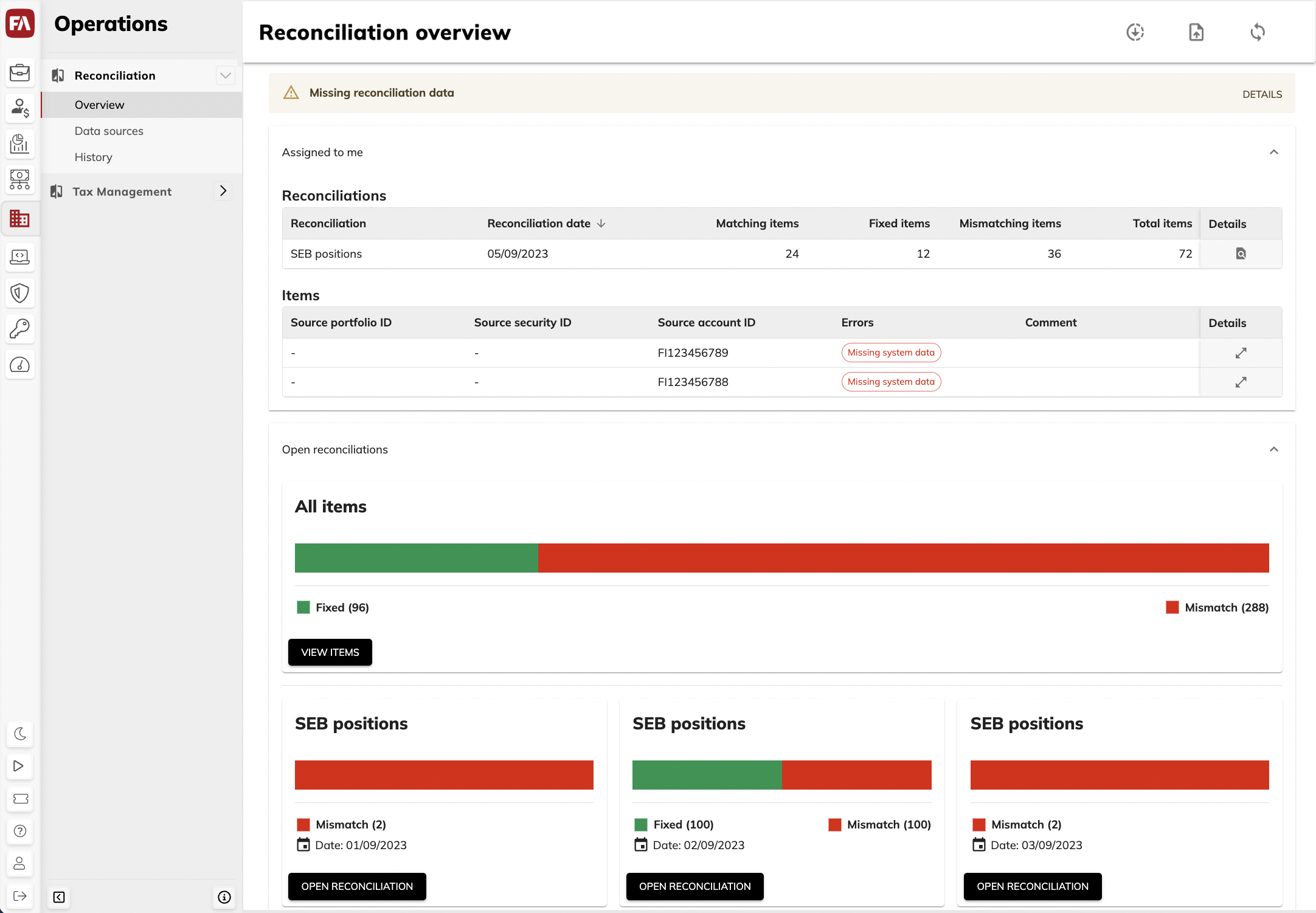Go to the Data sources menu item
The height and width of the screenshot is (913, 1316).
pyautogui.click(x=109, y=131)
